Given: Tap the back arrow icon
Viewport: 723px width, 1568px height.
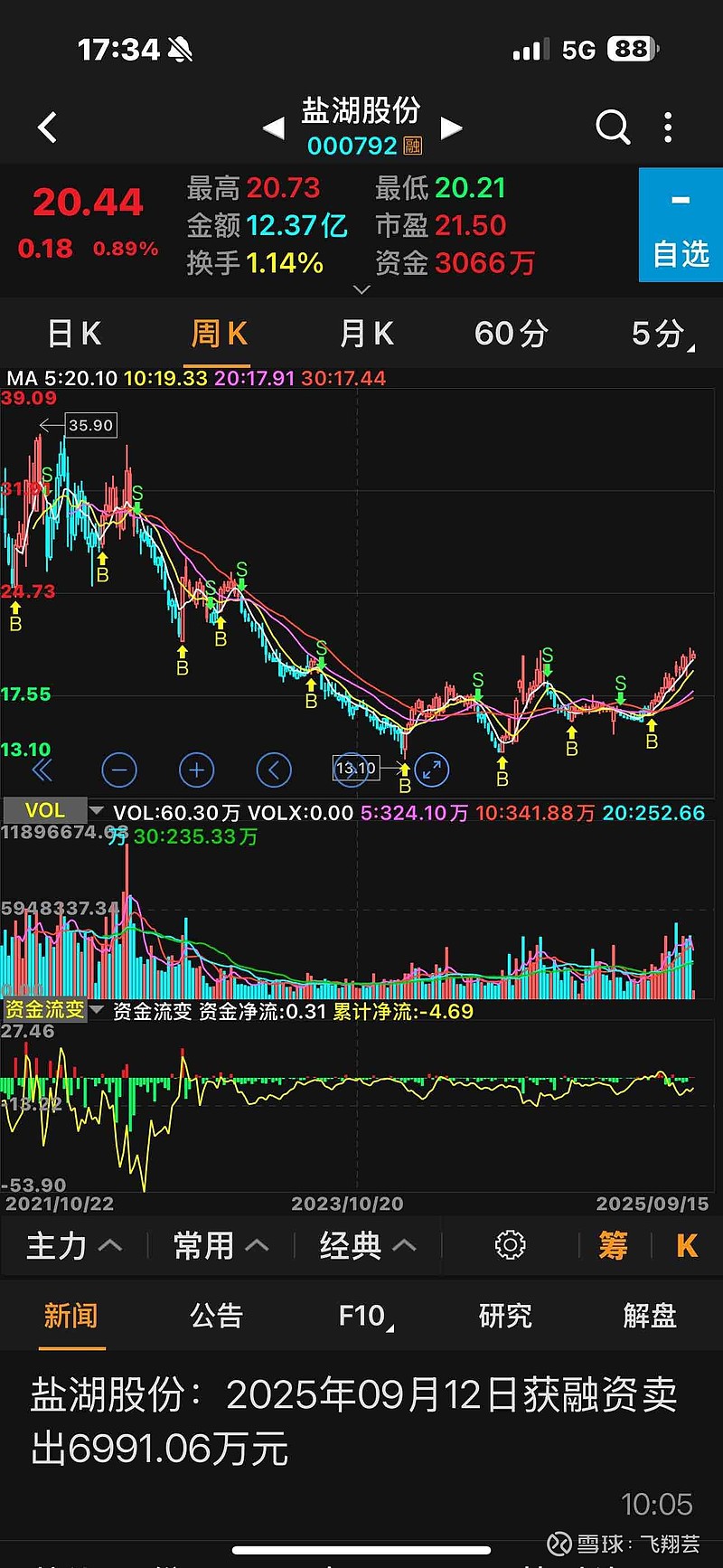Looking at the screenshot, I should pos(48,128).
